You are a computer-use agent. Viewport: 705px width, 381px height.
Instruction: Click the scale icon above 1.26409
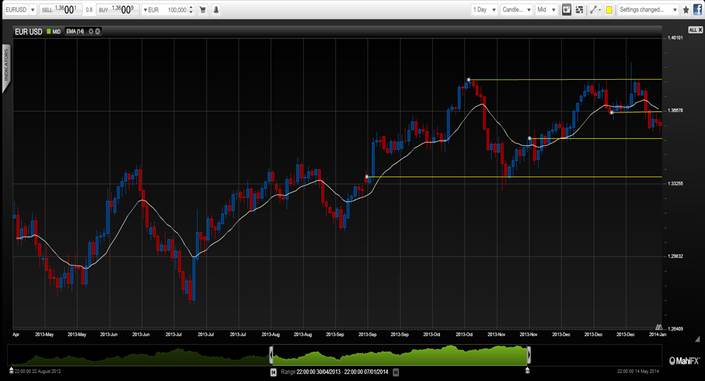(659, 327)
